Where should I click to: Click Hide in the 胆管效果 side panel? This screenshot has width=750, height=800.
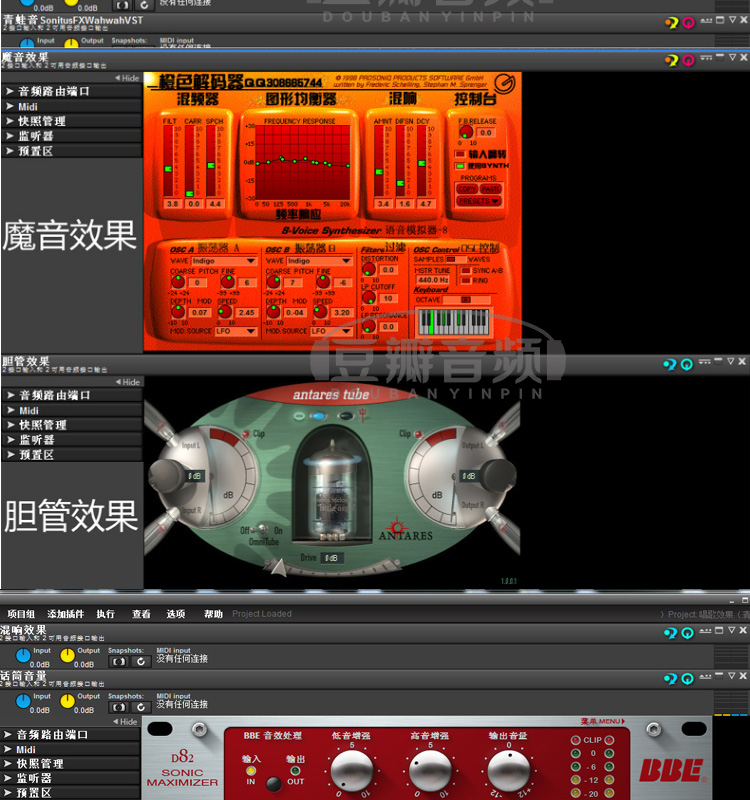[x=128, y=382]
